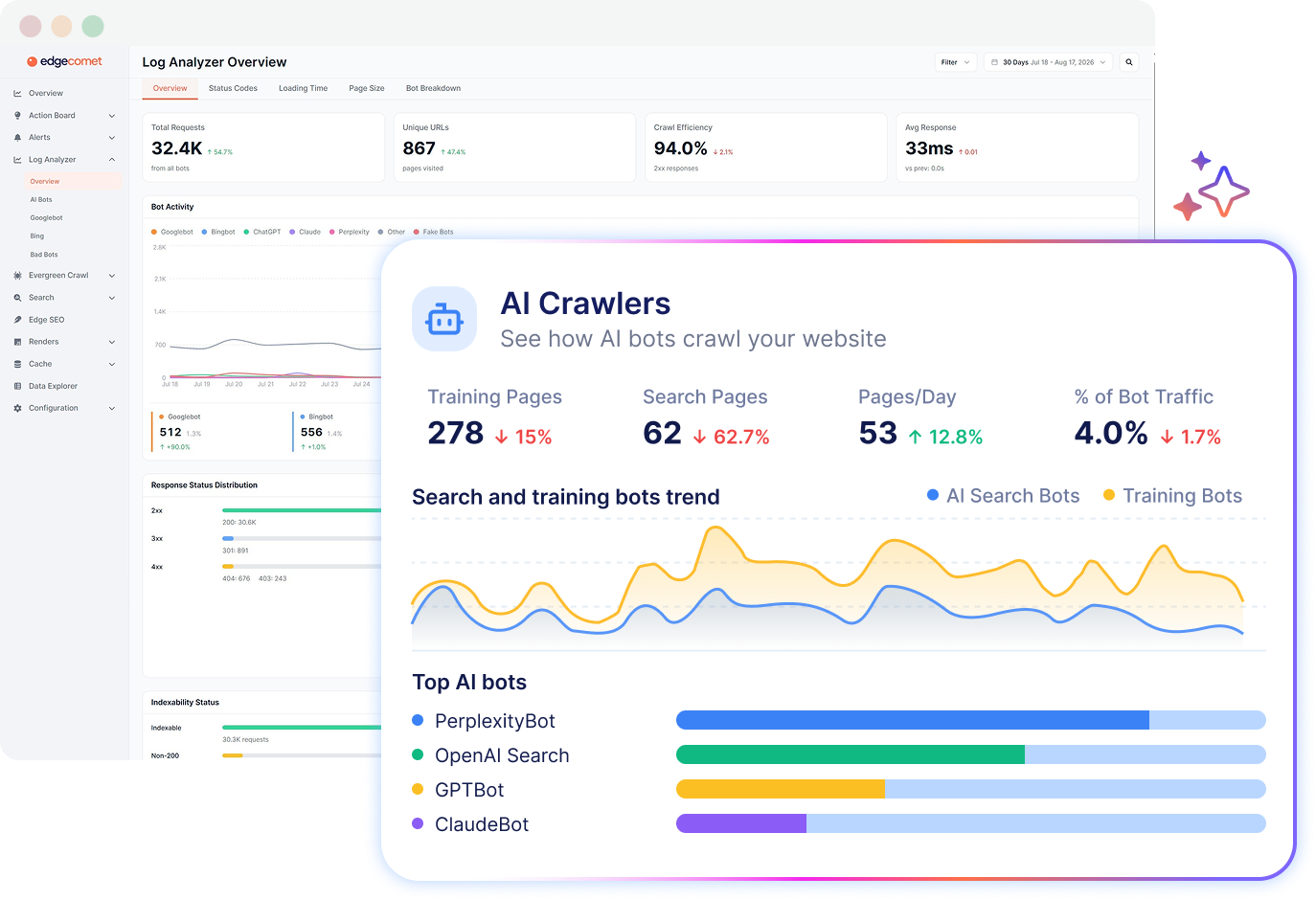Click the edgecomet logo

(64, 61)
